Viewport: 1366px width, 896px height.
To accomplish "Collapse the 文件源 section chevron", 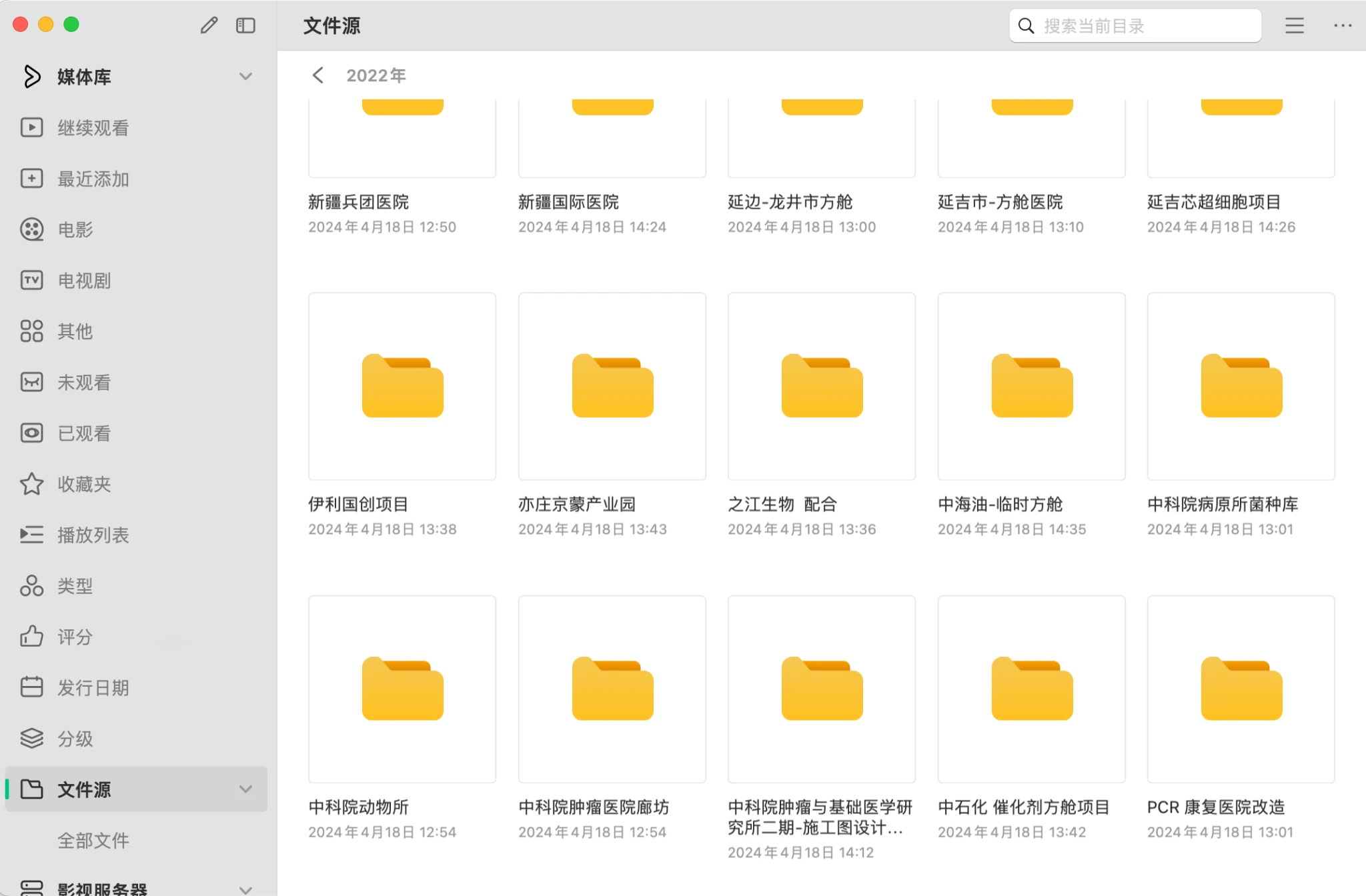I will click(x=245, y=789).
